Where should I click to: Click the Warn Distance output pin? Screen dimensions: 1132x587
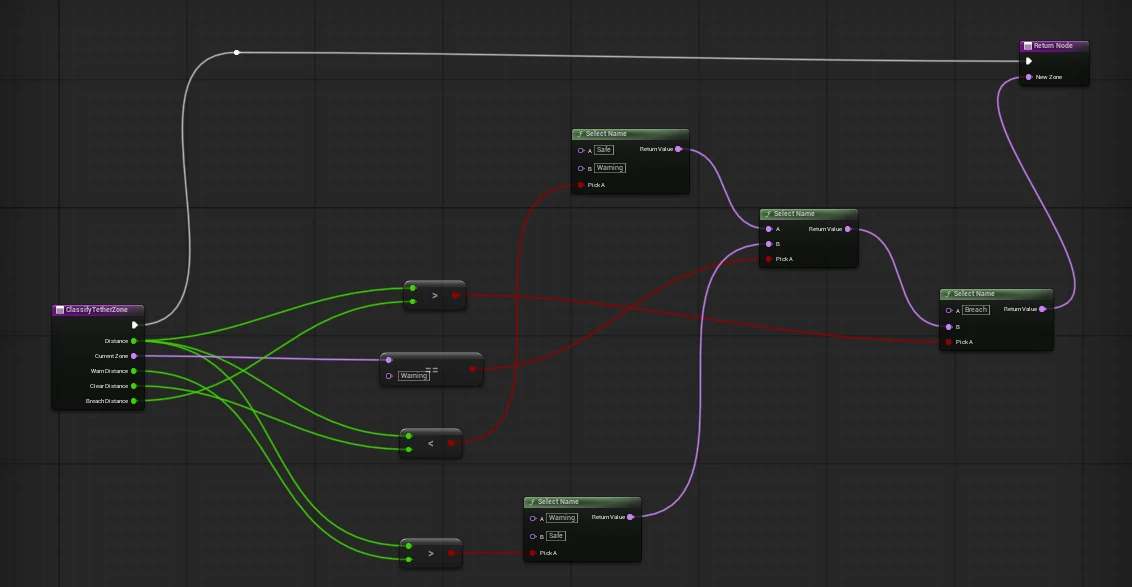(134, 371)
